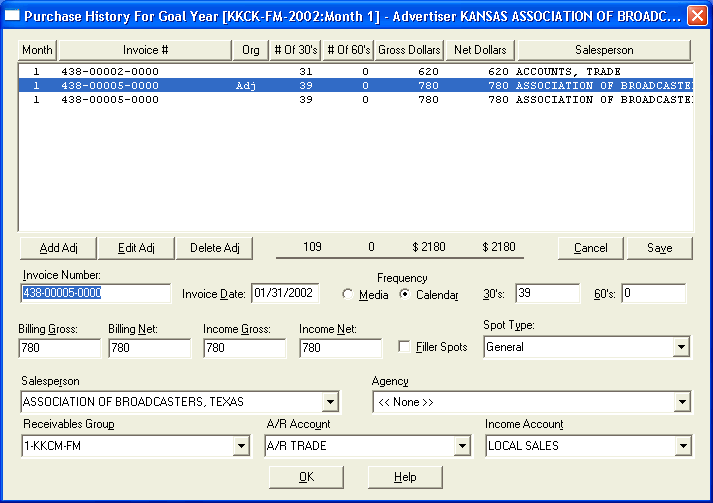Click the Income Gross input field
The height and width of the screenshot is (503, 713).
point(245,348)
